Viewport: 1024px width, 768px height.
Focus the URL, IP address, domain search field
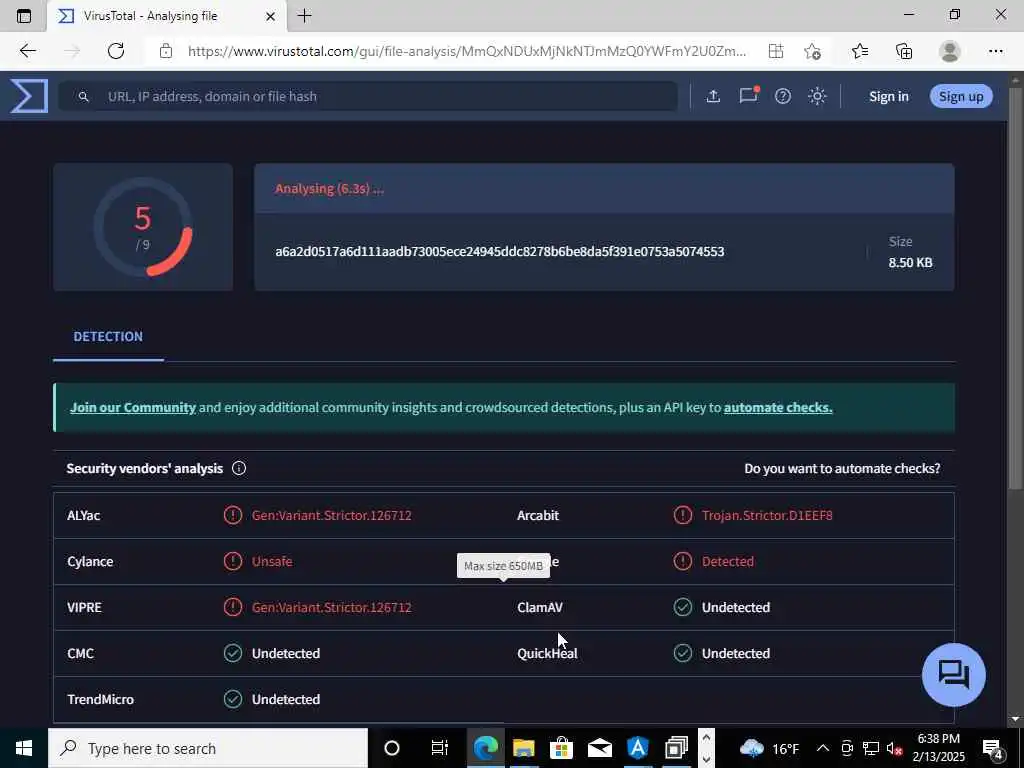368,97
